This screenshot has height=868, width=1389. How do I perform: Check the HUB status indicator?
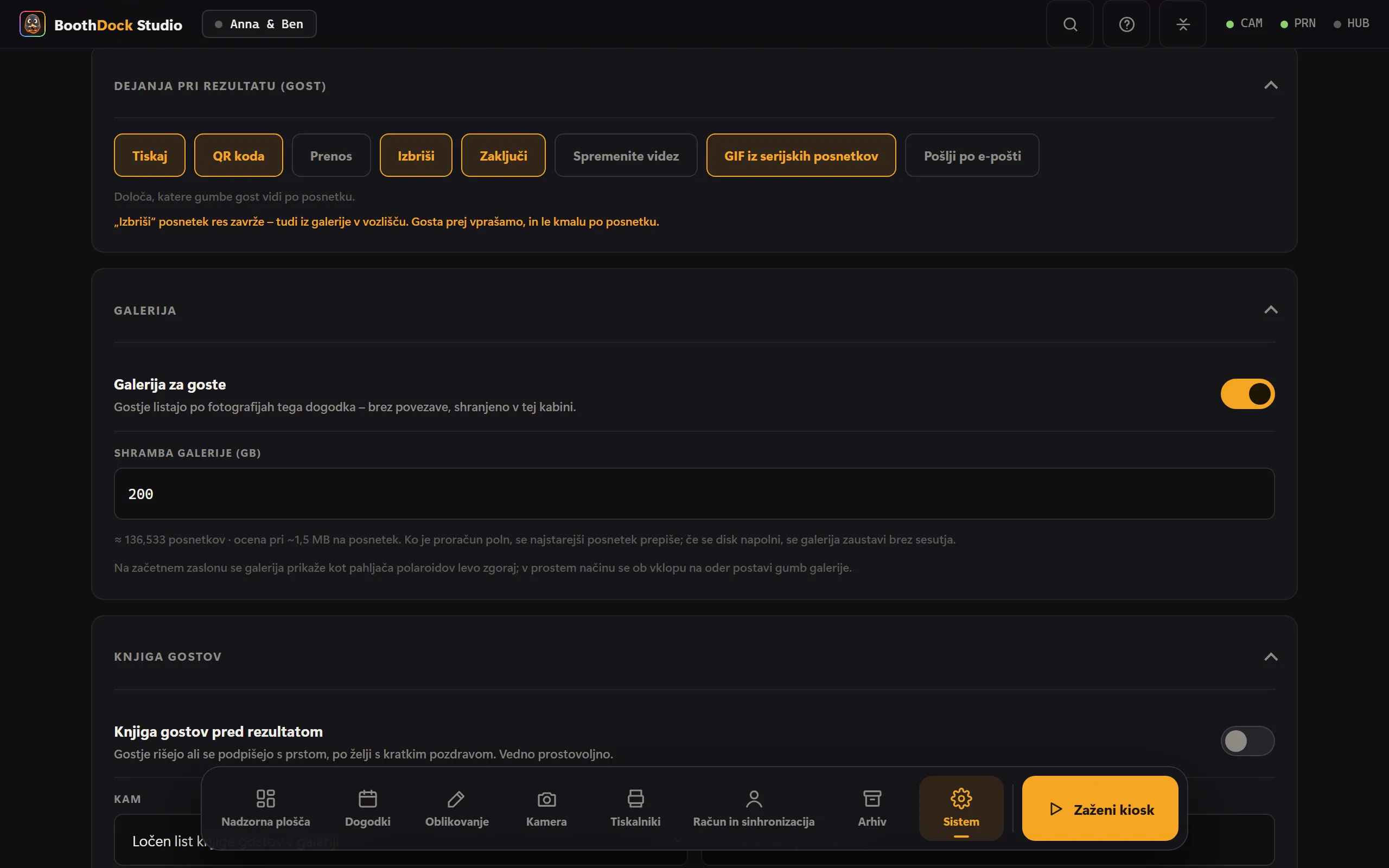point(1351,23)
